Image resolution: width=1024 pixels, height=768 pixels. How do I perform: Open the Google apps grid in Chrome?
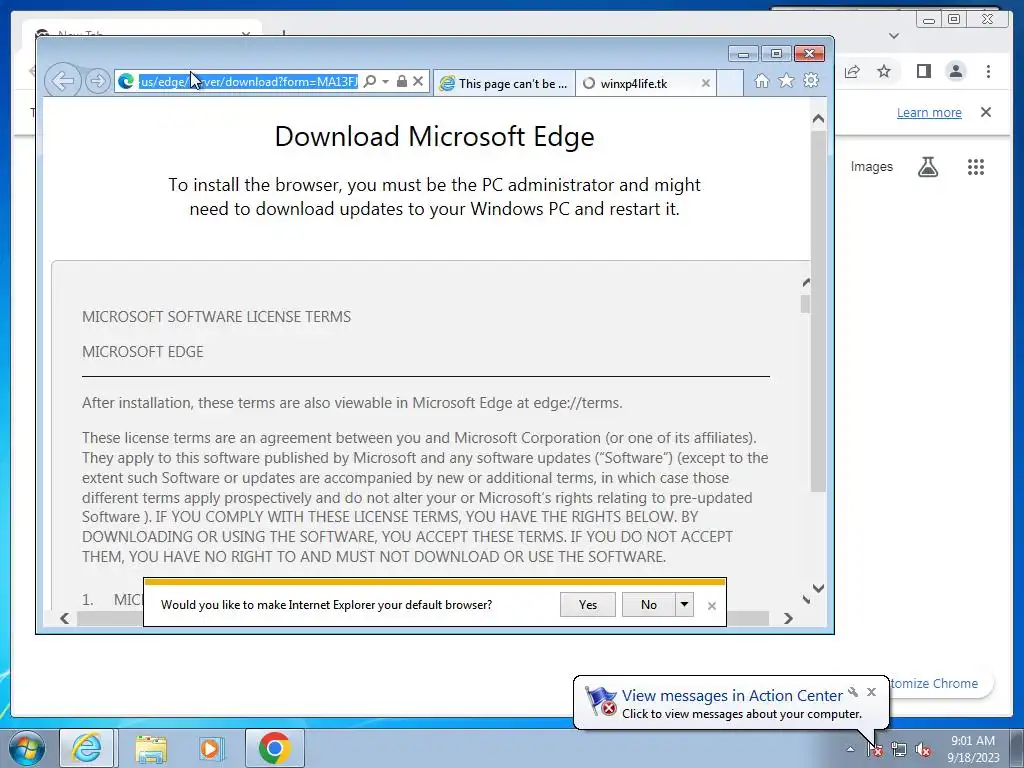(976, 167)
